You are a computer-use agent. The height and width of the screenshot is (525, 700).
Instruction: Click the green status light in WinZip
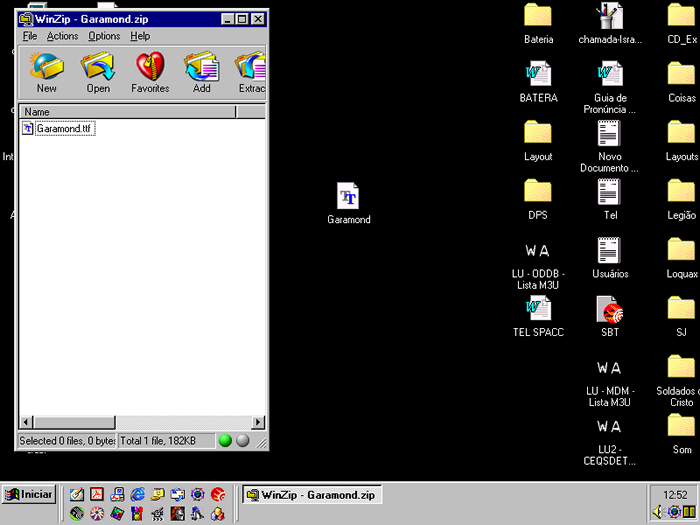pyautogui.click(x=225, y=441)
